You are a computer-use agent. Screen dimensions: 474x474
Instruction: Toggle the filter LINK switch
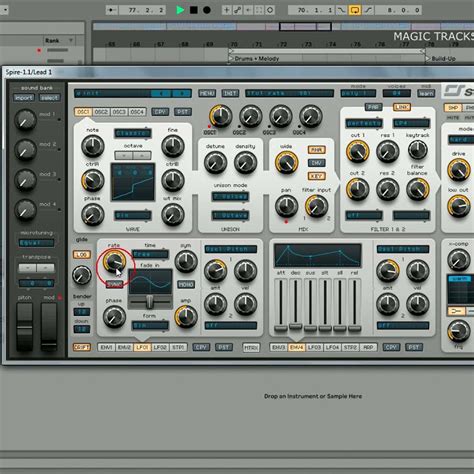tap(402, 107)
